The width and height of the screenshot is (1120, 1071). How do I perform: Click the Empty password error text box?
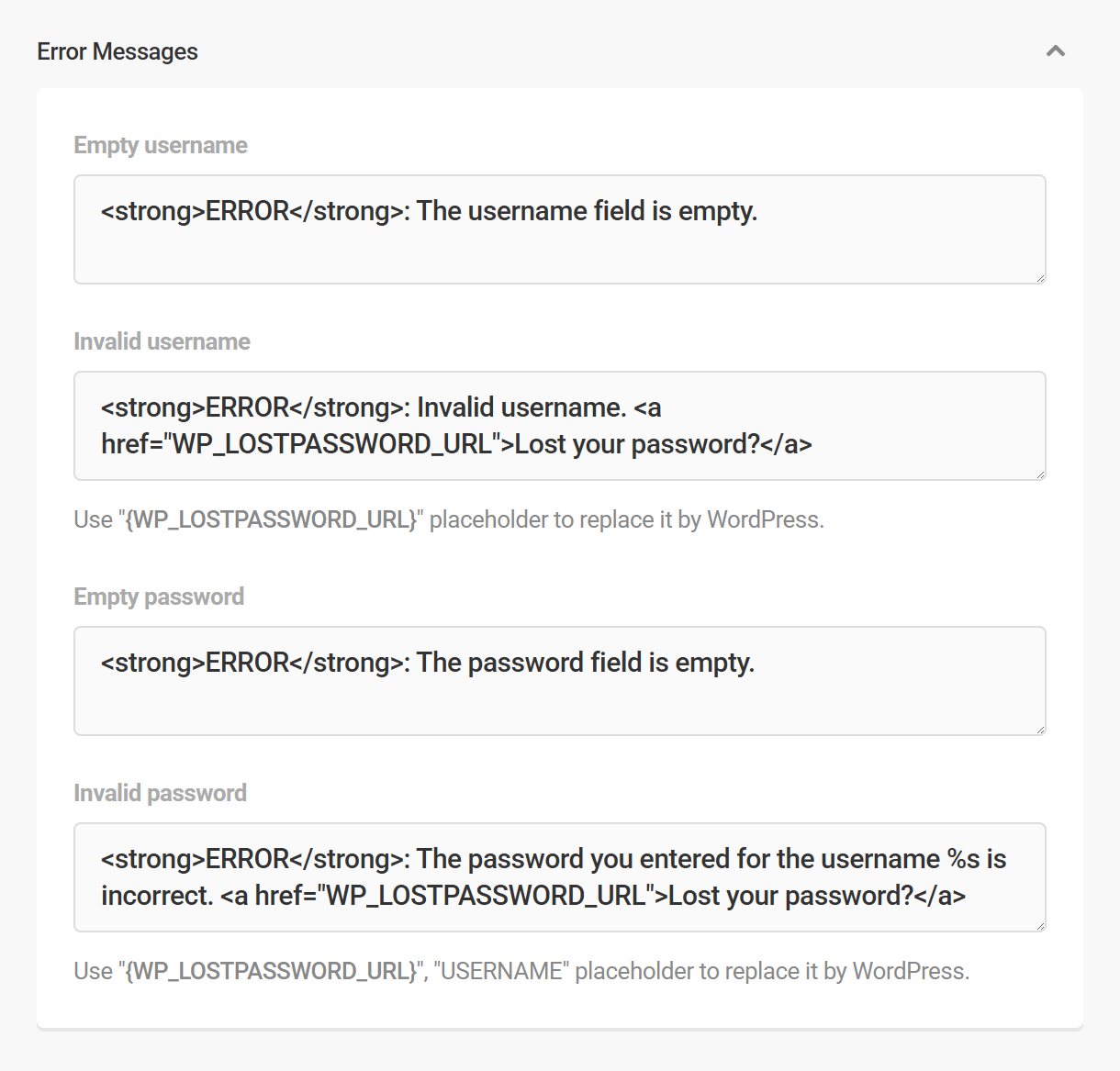559,681
